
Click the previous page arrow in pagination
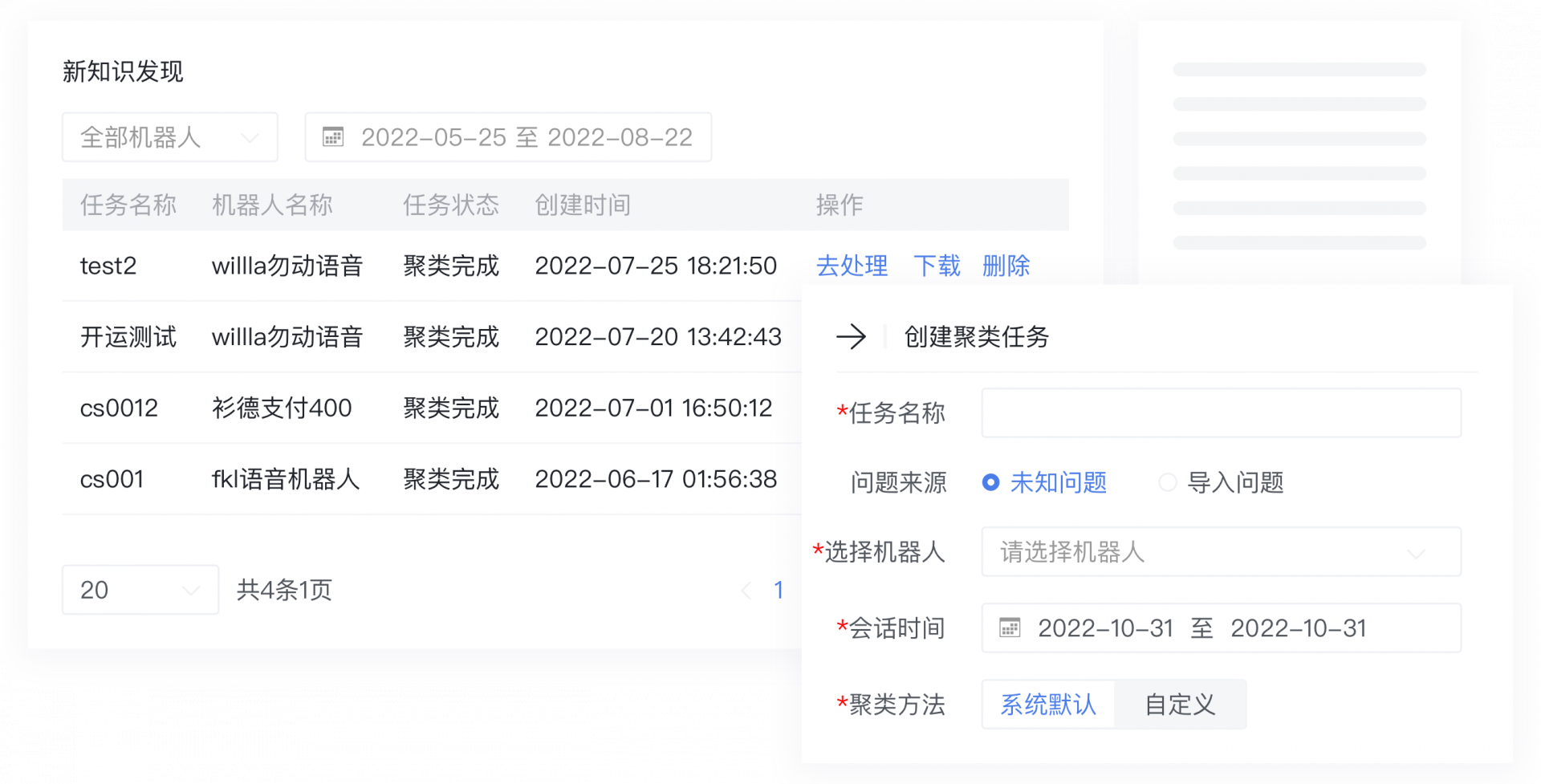point(746,591)
